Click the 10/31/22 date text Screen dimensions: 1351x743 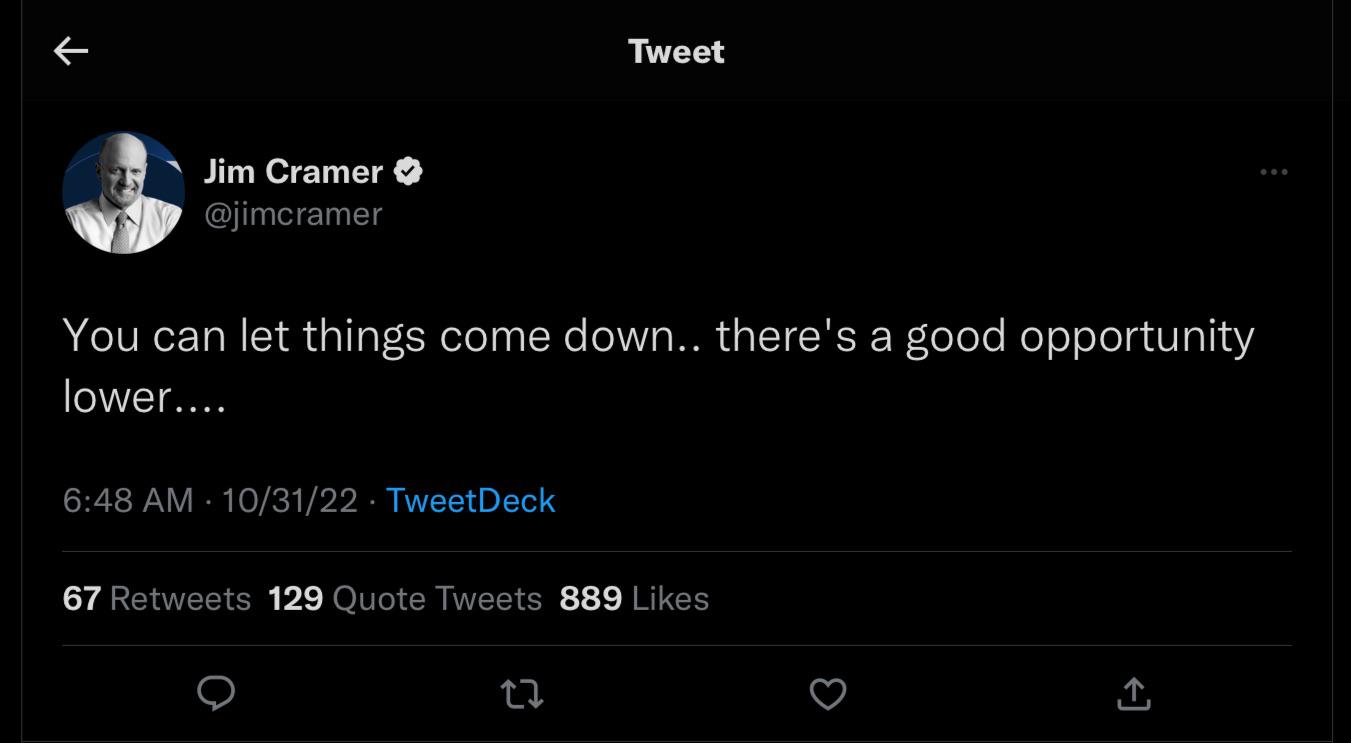pyautogui.click(x=290, y=500)
